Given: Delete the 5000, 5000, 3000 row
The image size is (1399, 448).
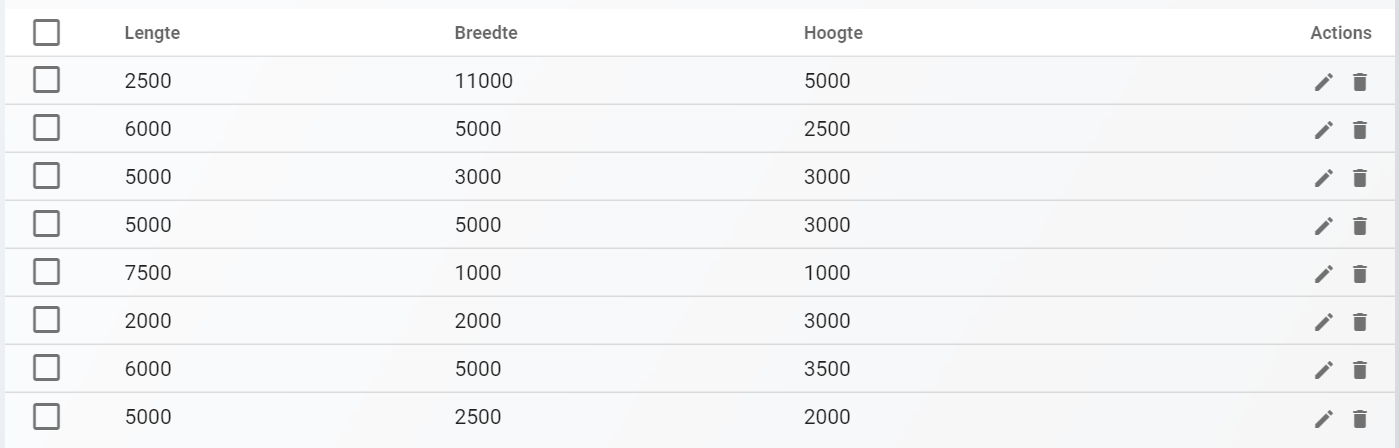Looking at the screenshot, I should pos(1359,226).
